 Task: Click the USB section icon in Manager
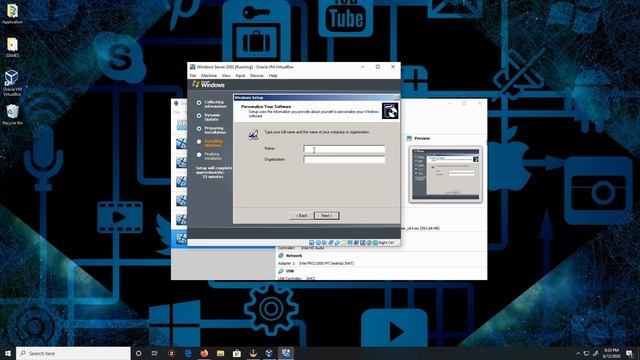pyautogui.click(x=281, y=271)
